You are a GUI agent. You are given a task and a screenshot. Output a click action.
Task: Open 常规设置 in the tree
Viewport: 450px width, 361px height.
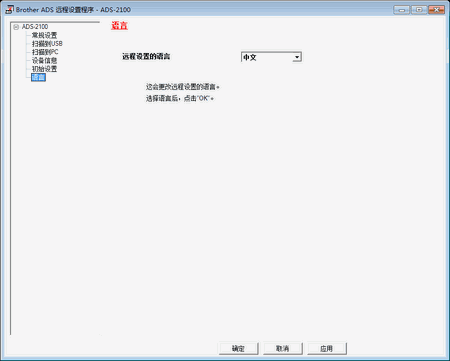pos(44,35)
